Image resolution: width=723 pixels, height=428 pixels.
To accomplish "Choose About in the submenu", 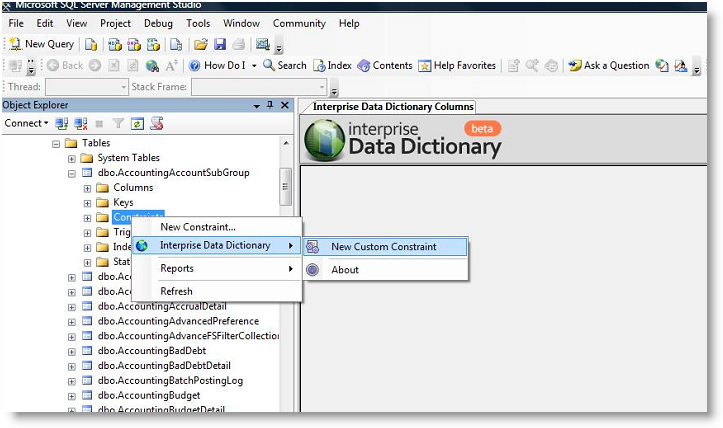I will (345, 270).
